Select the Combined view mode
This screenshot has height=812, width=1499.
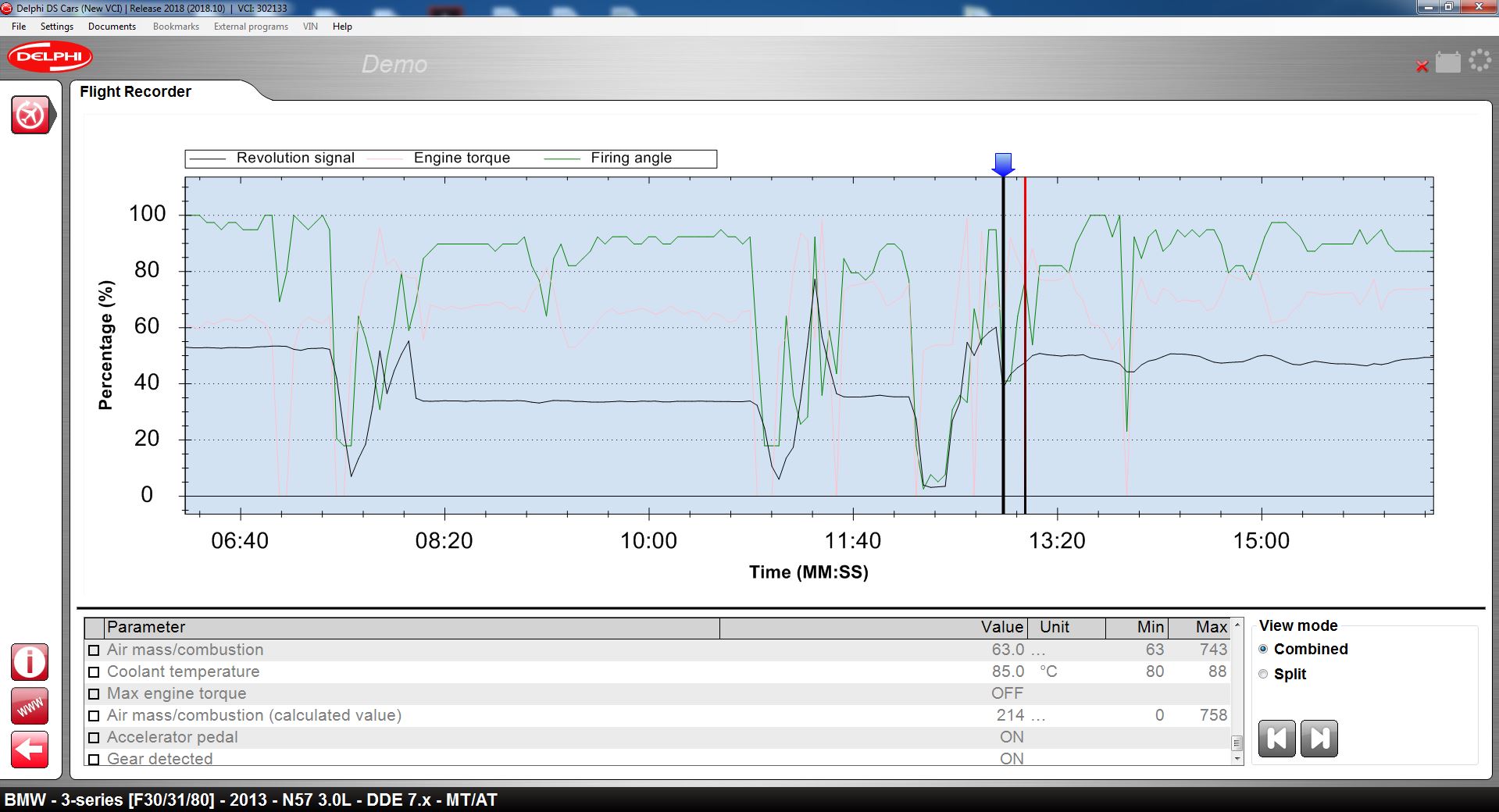coord(1263,650)
